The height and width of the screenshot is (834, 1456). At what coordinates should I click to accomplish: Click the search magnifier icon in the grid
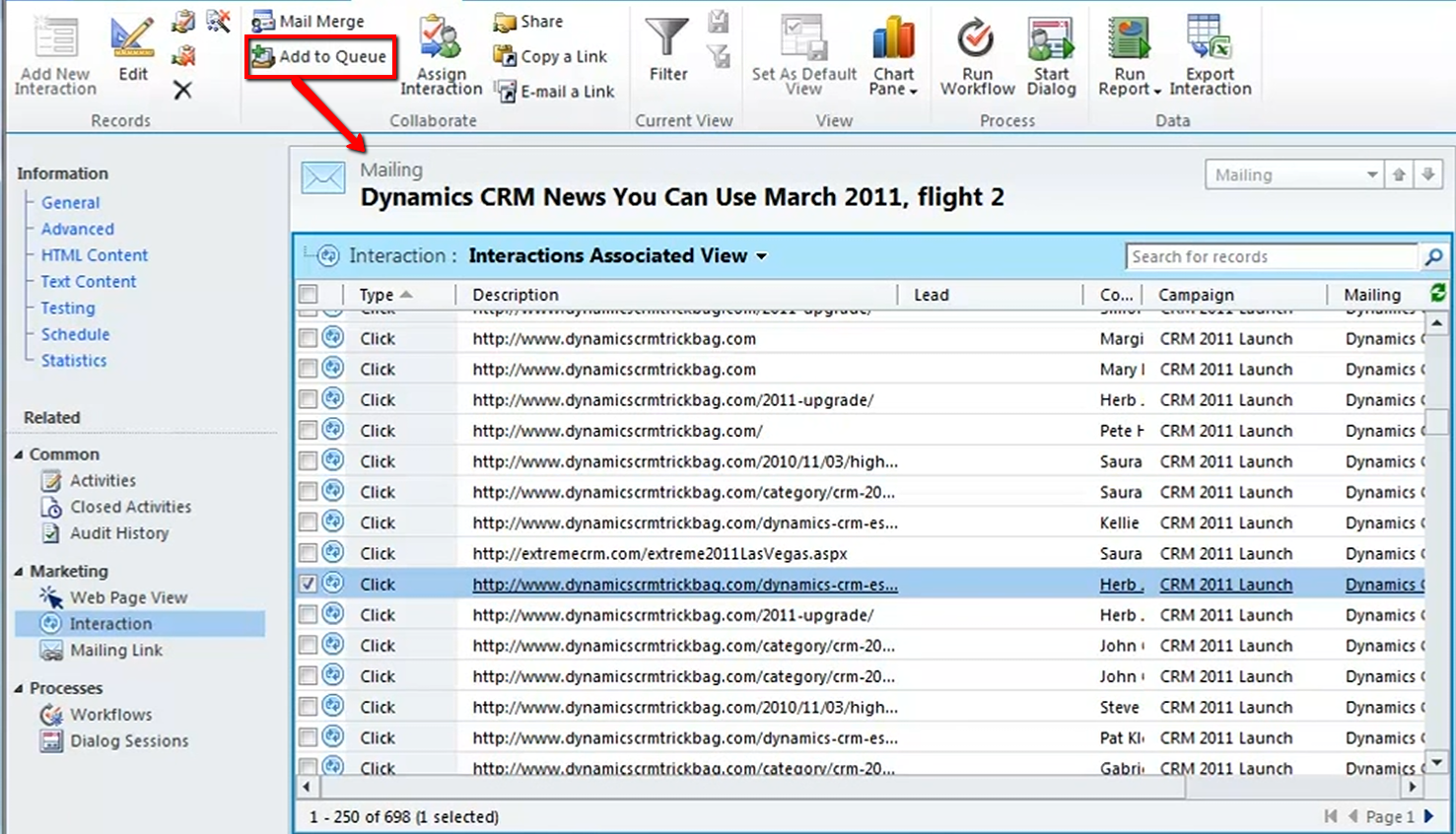(x=1433, y=256)
